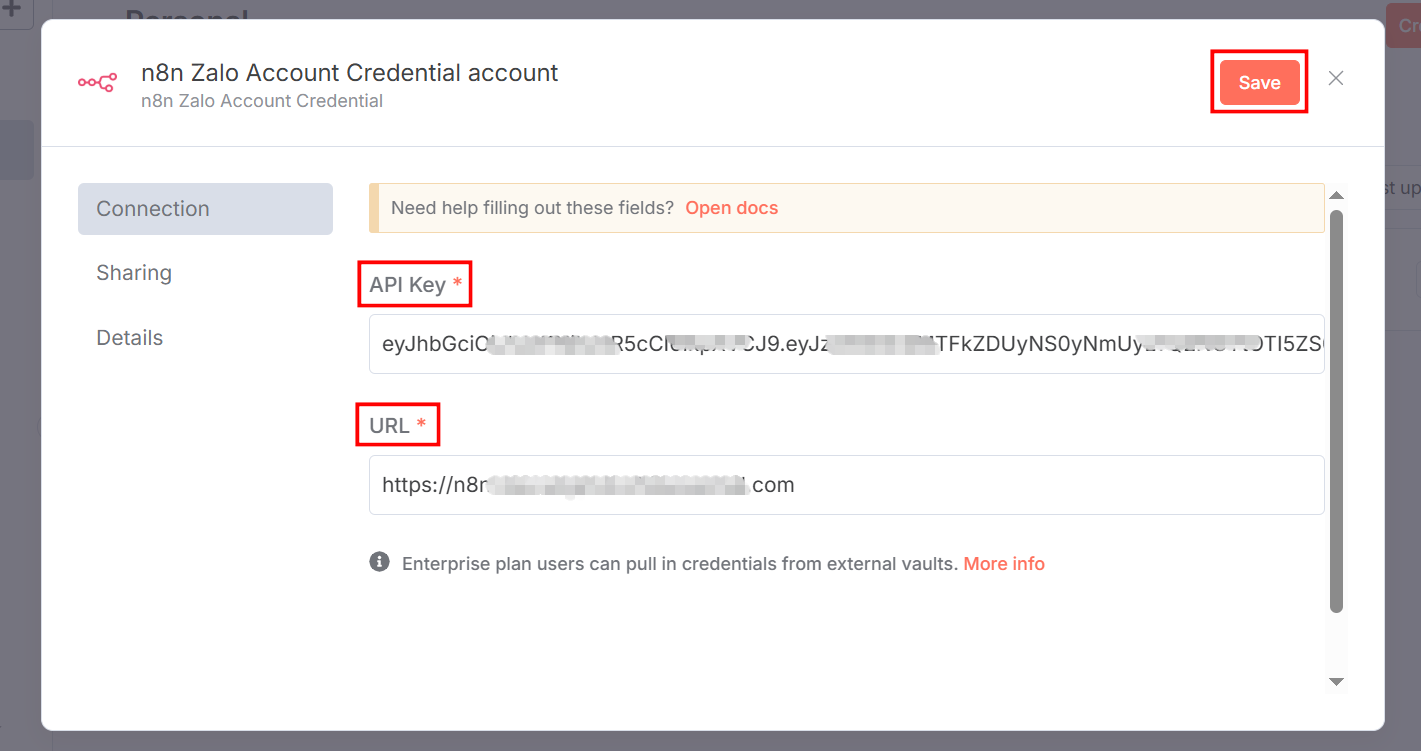The height and width of the screenshot is (751, 1421).
Task: Focus the URL input field
Action: 846,484
